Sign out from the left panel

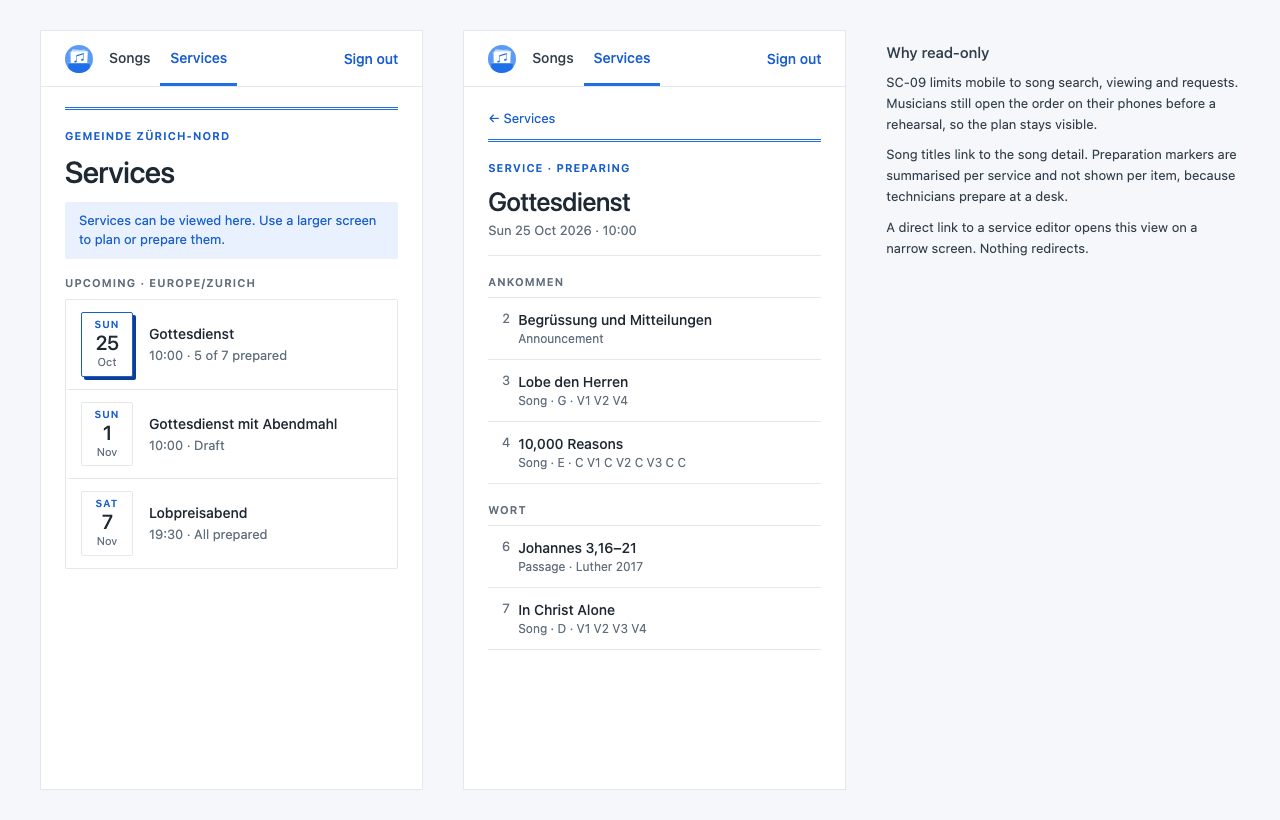click(371, 59)
